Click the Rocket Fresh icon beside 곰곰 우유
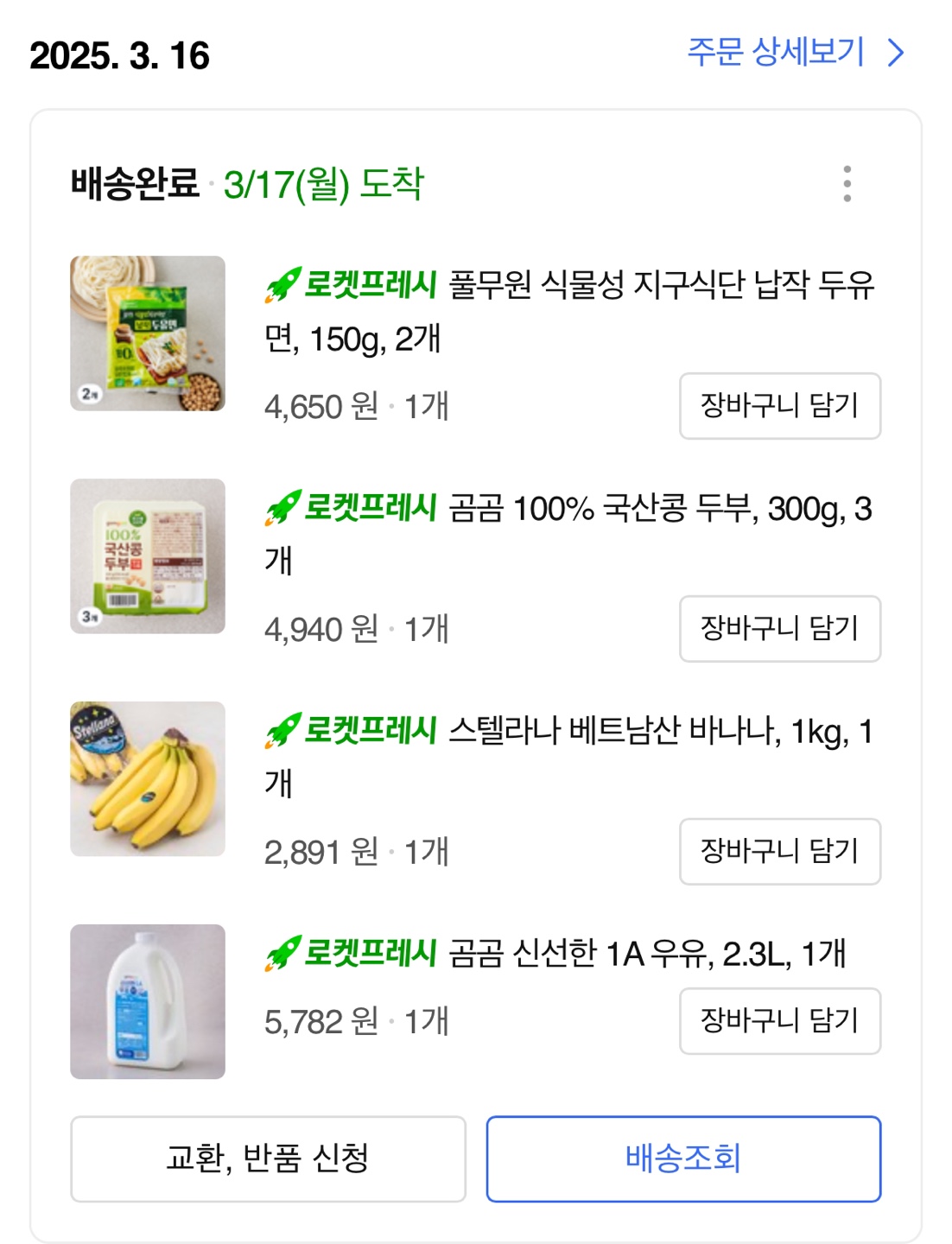Image resolution: width=952 pixels, height=1244 pixels. (x=282, y=954)
